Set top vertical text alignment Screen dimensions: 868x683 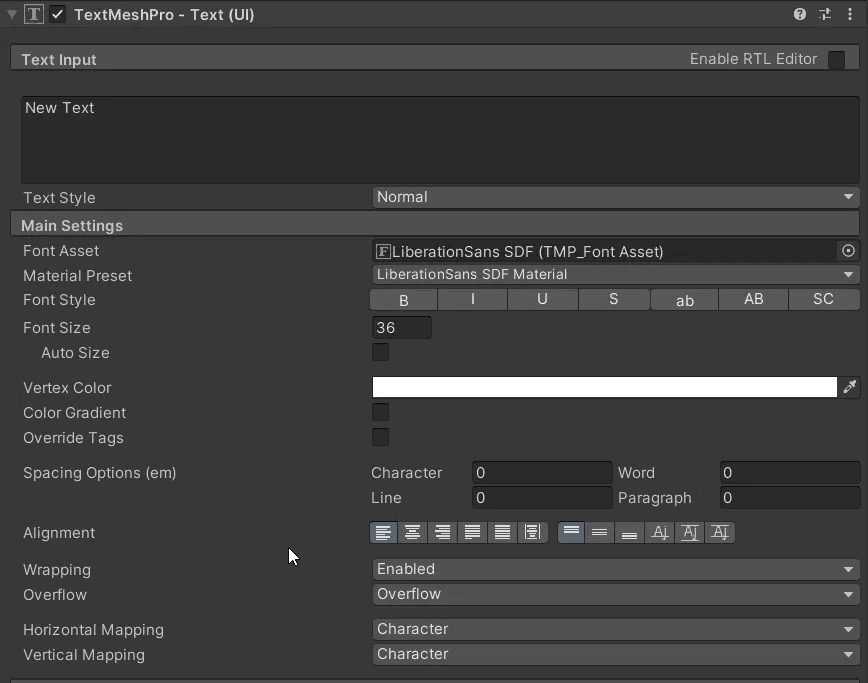(571, 532)
